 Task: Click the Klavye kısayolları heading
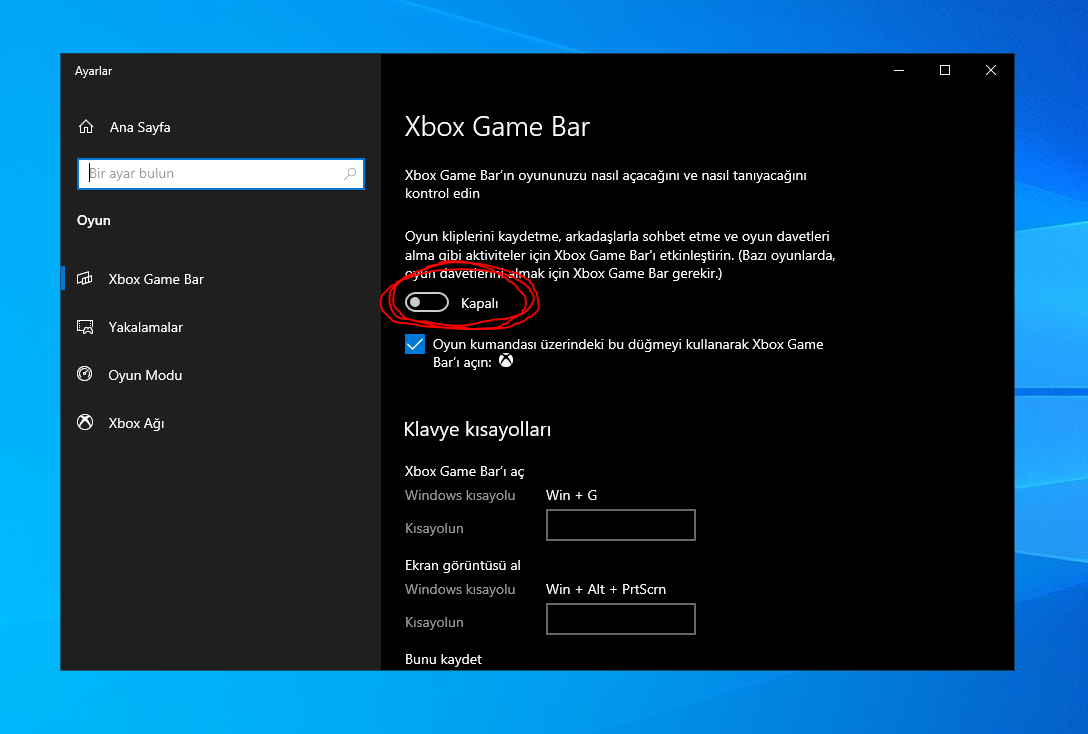click(477, 429)
